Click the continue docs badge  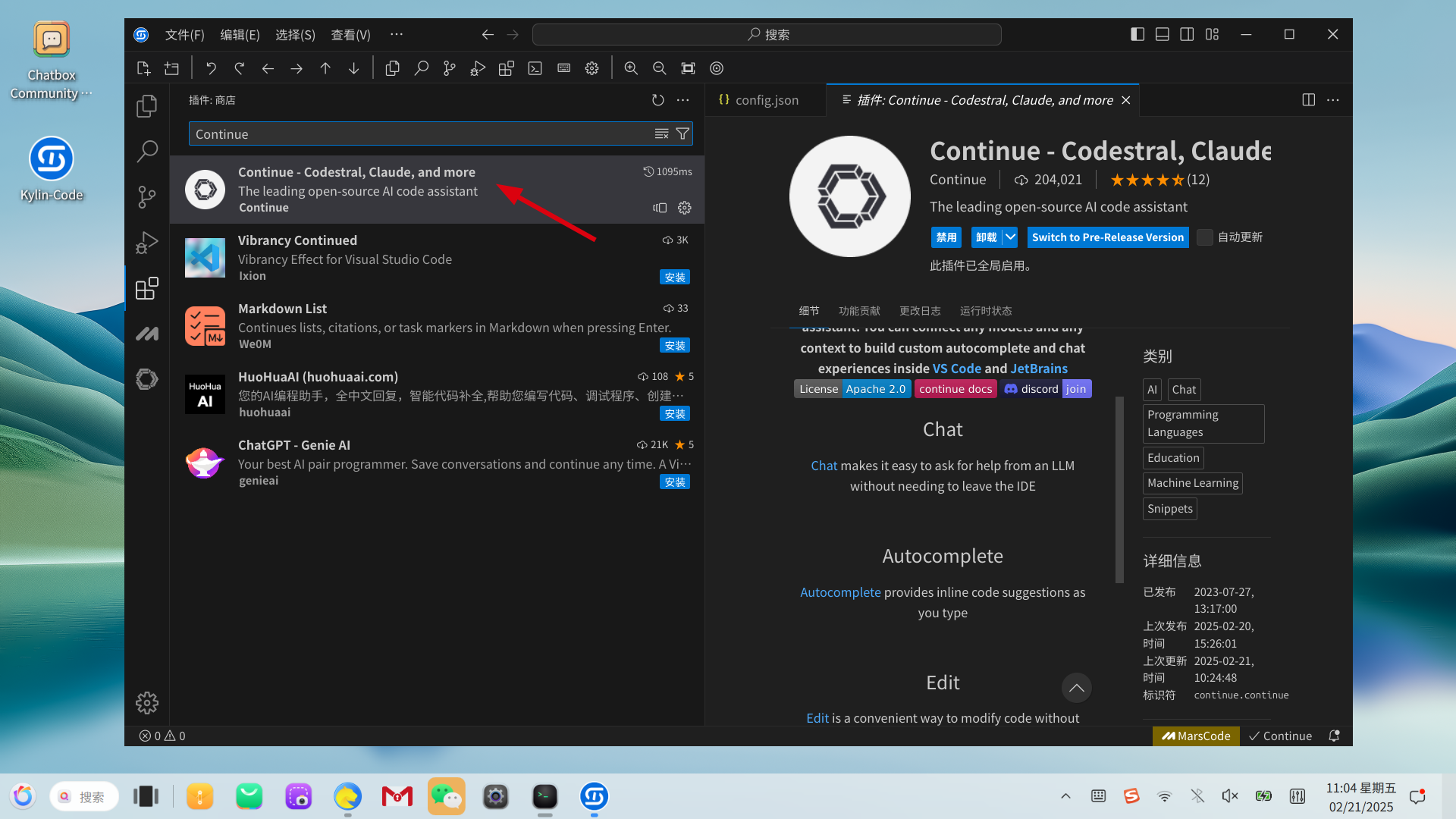tap(955, 389)
